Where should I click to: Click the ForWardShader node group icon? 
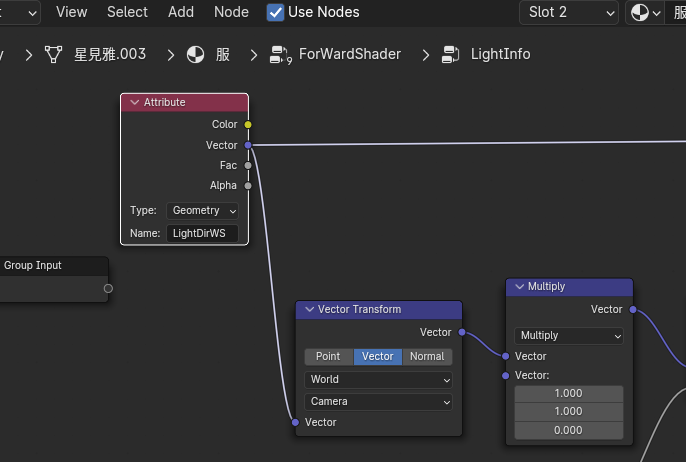click(x=280, y=54)
